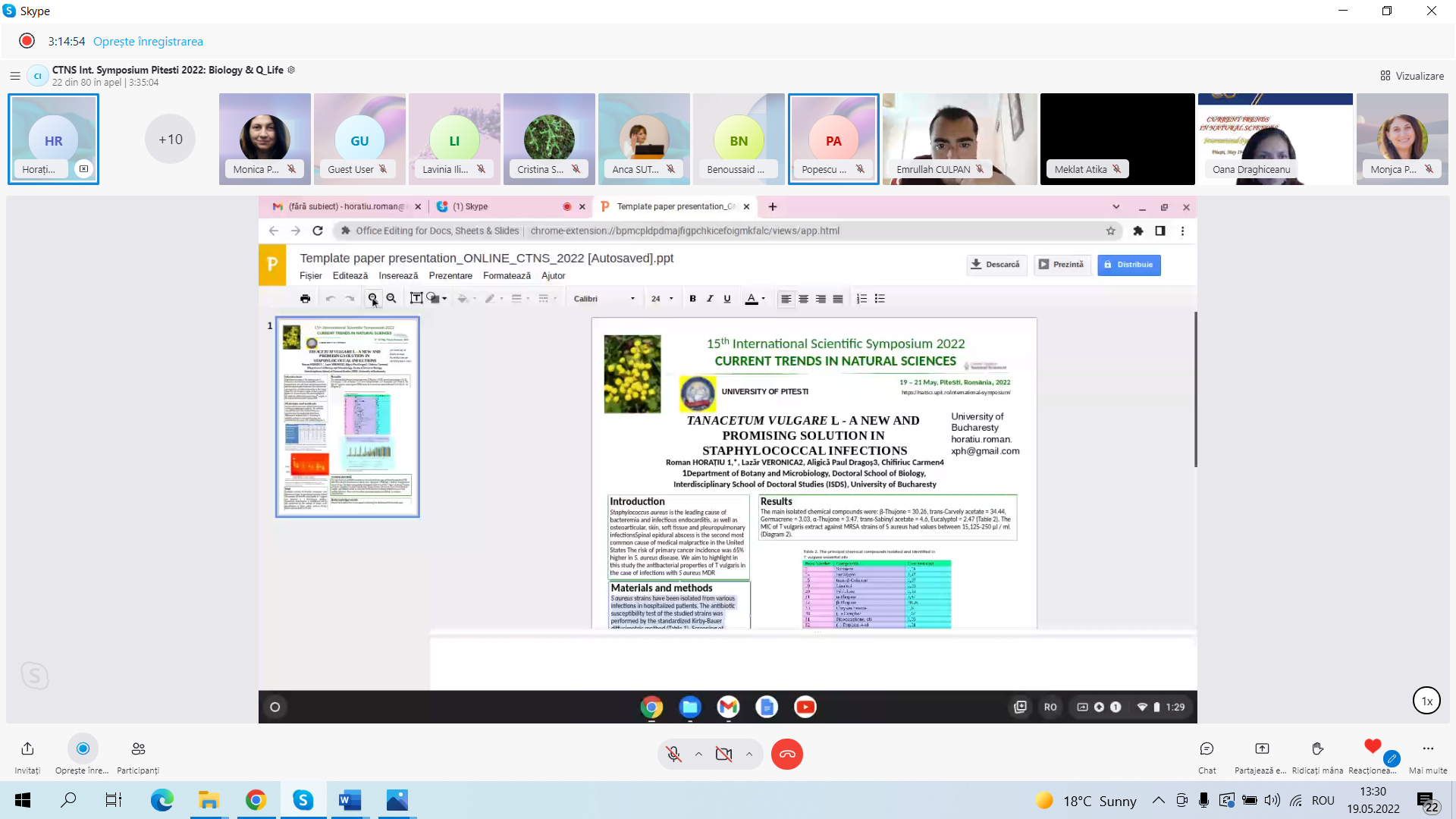
Task: Open the Participanți list
Action: pos(138,756)
